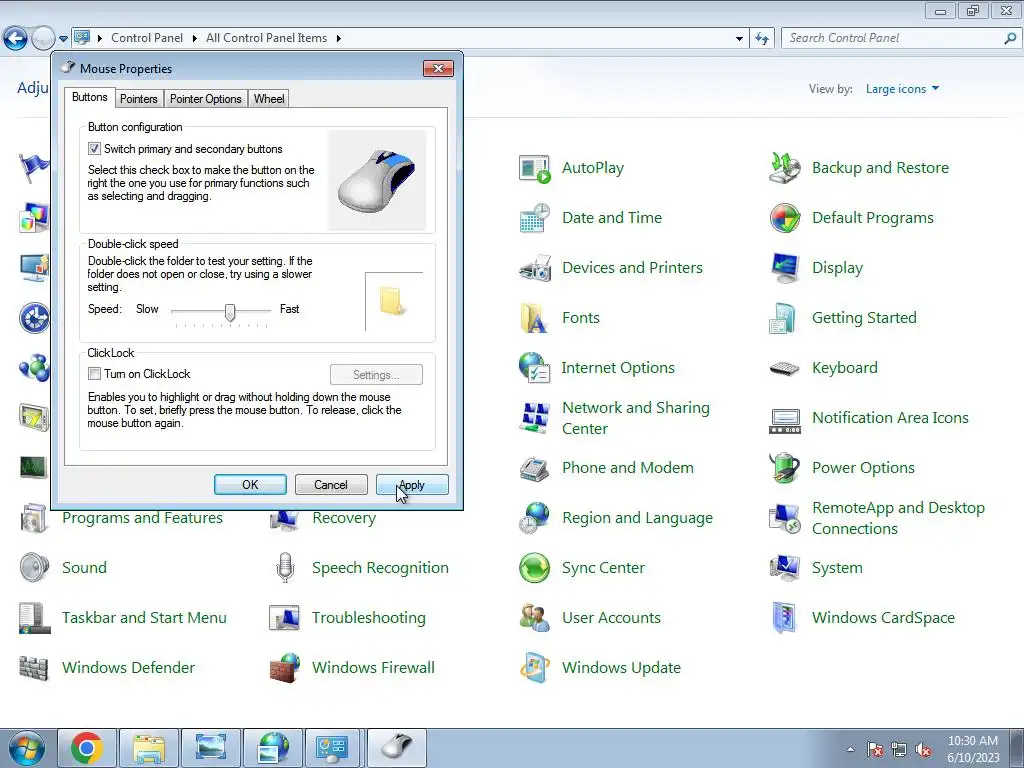Click the Region and Language icon
The height and width of the screenshot is (768, 1024).
tap(534, 518)
